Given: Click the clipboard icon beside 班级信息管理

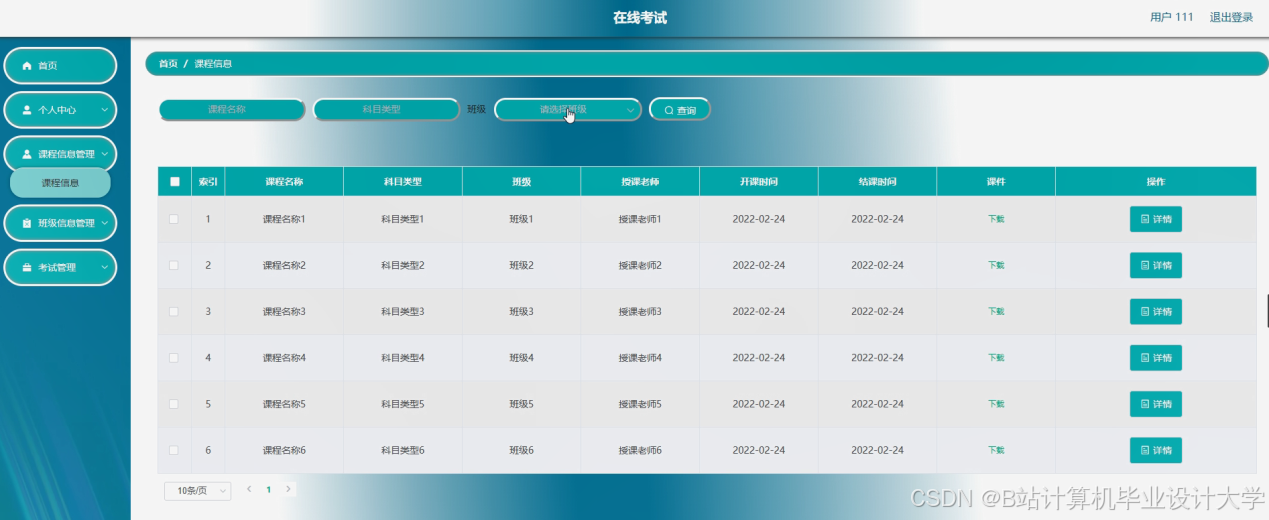Looking at the screenshot, I should tap(27, 223).
